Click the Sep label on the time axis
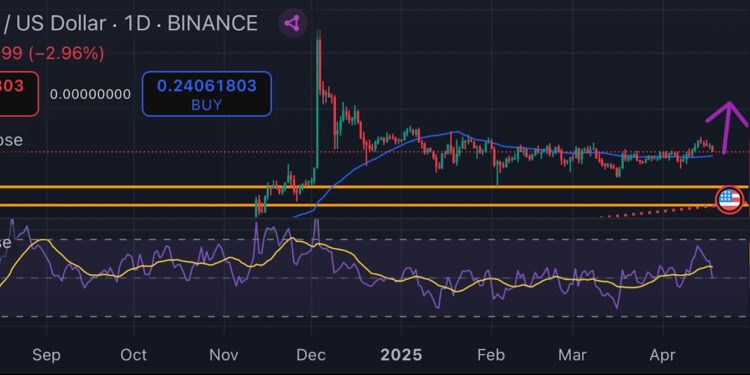 tap(47, 355)
